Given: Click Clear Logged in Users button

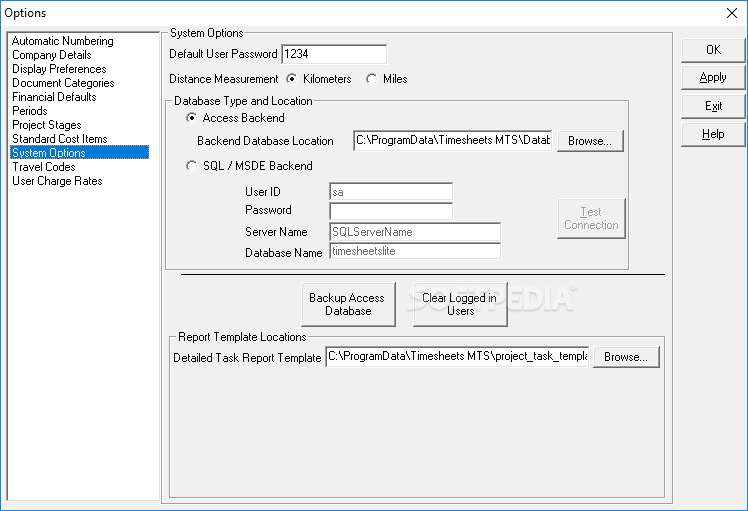Looking at the screenshot, I should [460, 304].
